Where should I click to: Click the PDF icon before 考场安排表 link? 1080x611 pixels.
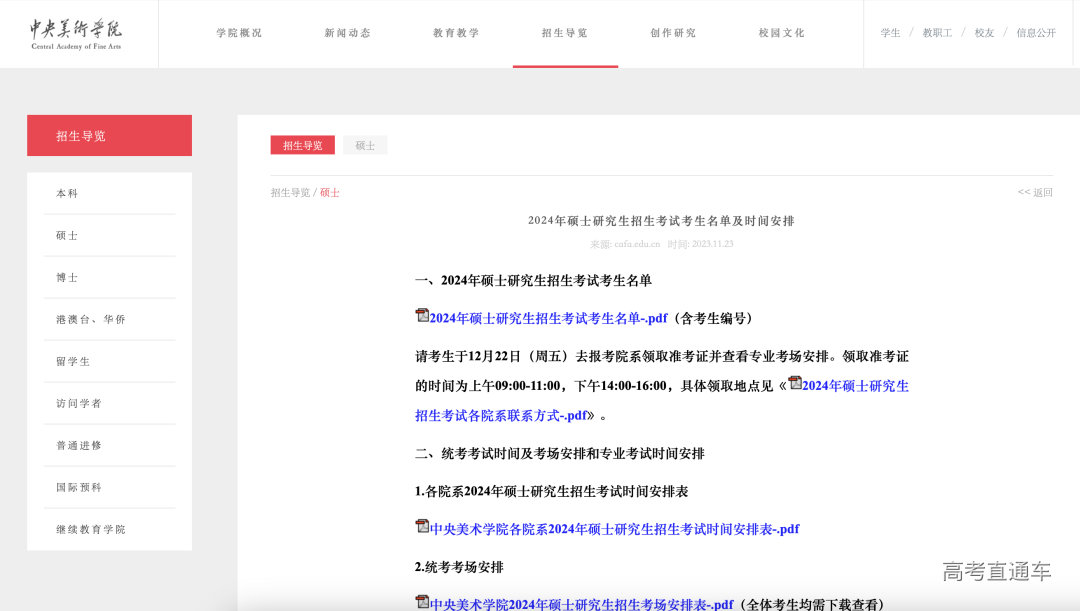click(x=422, y=601)
